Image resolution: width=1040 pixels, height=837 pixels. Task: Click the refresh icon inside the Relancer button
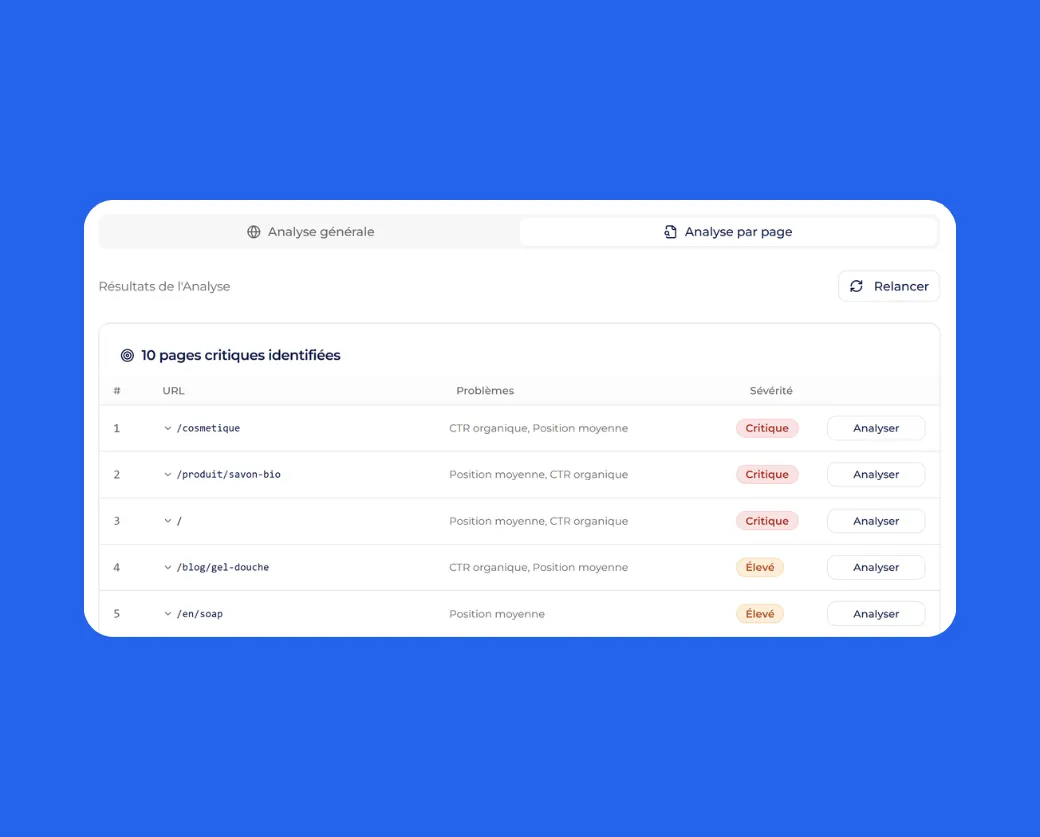(856, 286)
